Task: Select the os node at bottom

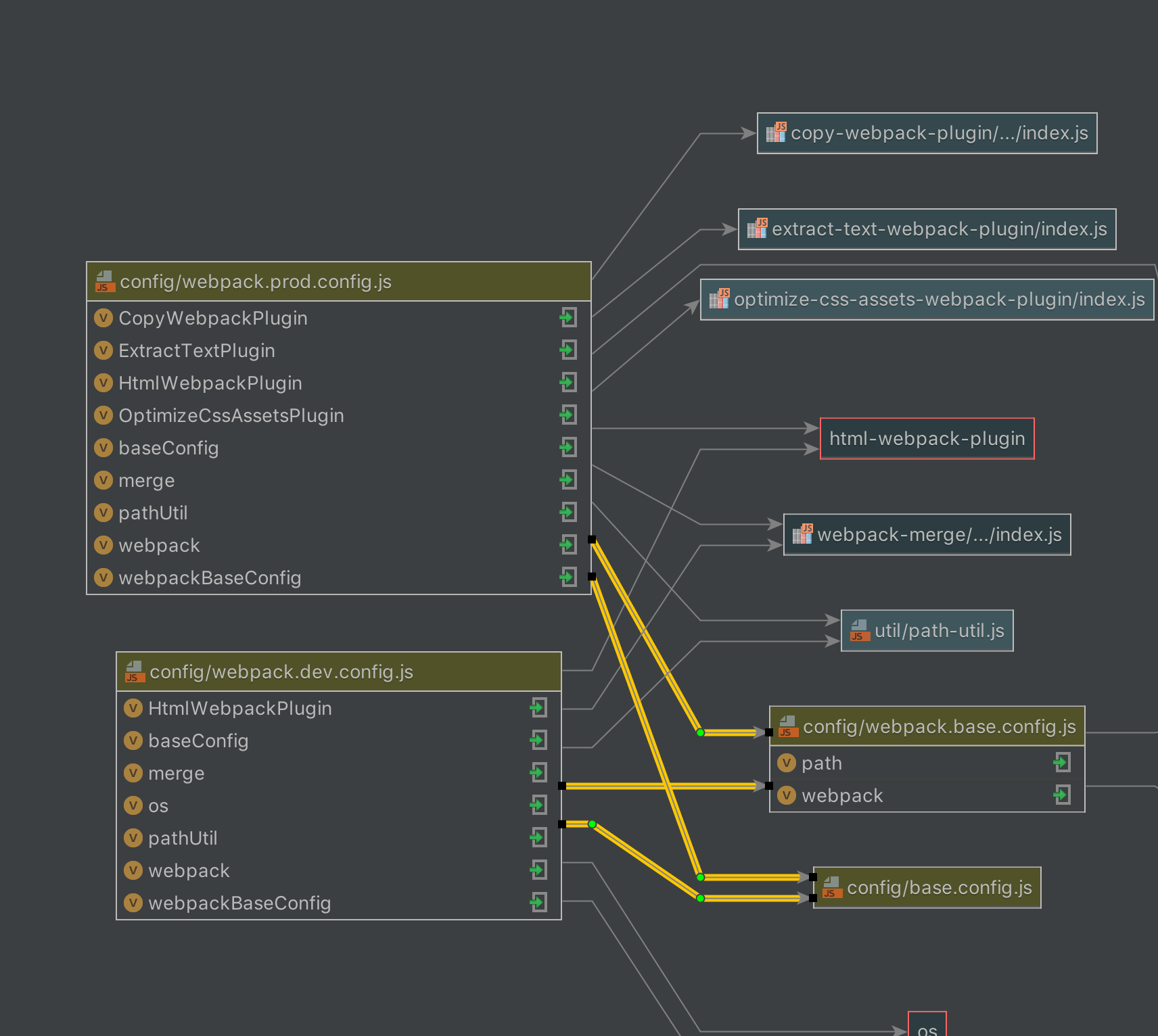Action: pyautogui.click(x=927, y=1025)
